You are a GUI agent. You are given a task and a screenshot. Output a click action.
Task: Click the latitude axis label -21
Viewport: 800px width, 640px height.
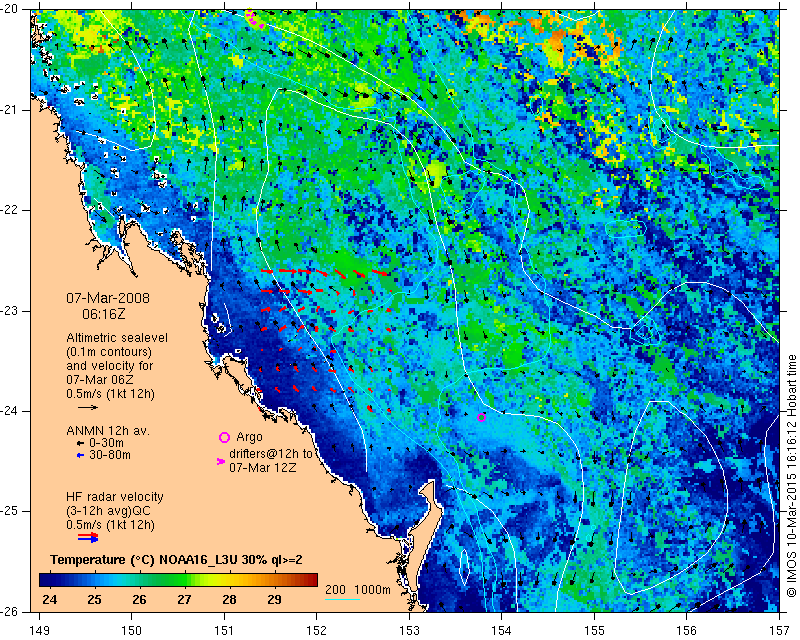[x=11, y=110]
